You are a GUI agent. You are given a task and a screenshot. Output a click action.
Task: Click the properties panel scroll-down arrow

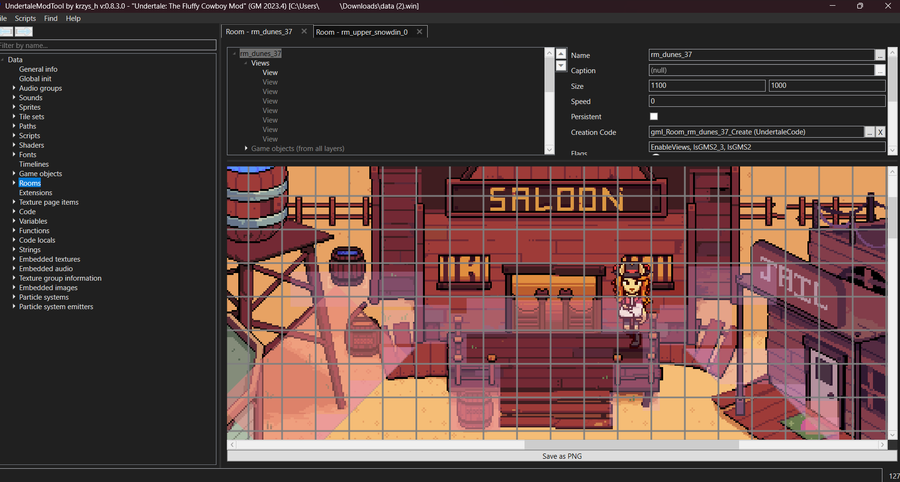pyautogui.click(x=893, y=150)
